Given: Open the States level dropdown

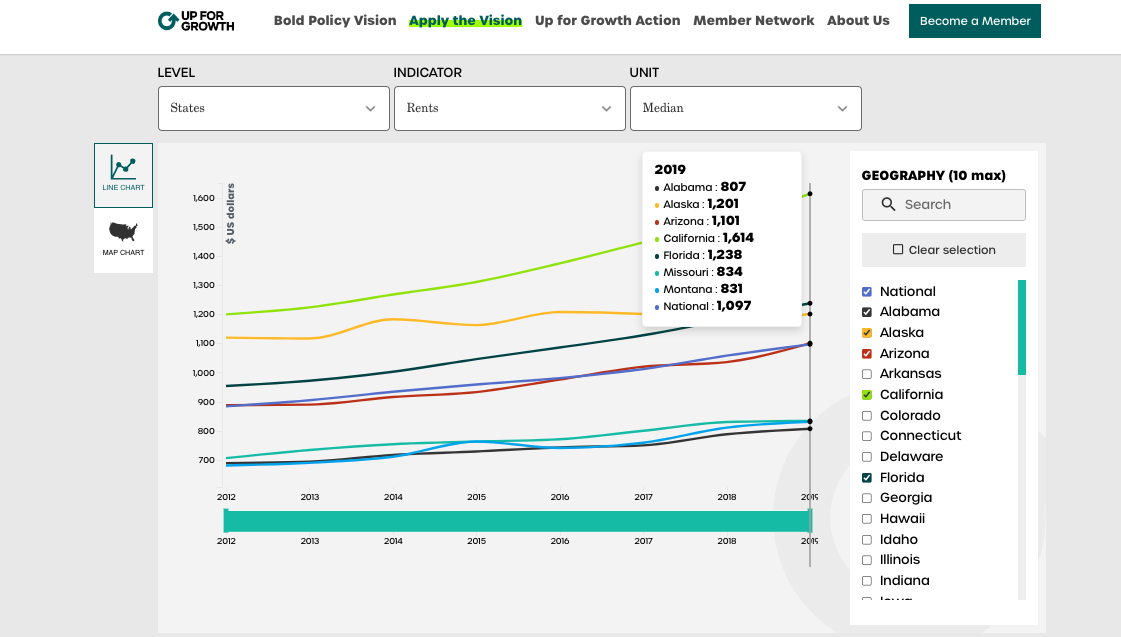Looking at the screenshot, I should [x=273, y=108].
